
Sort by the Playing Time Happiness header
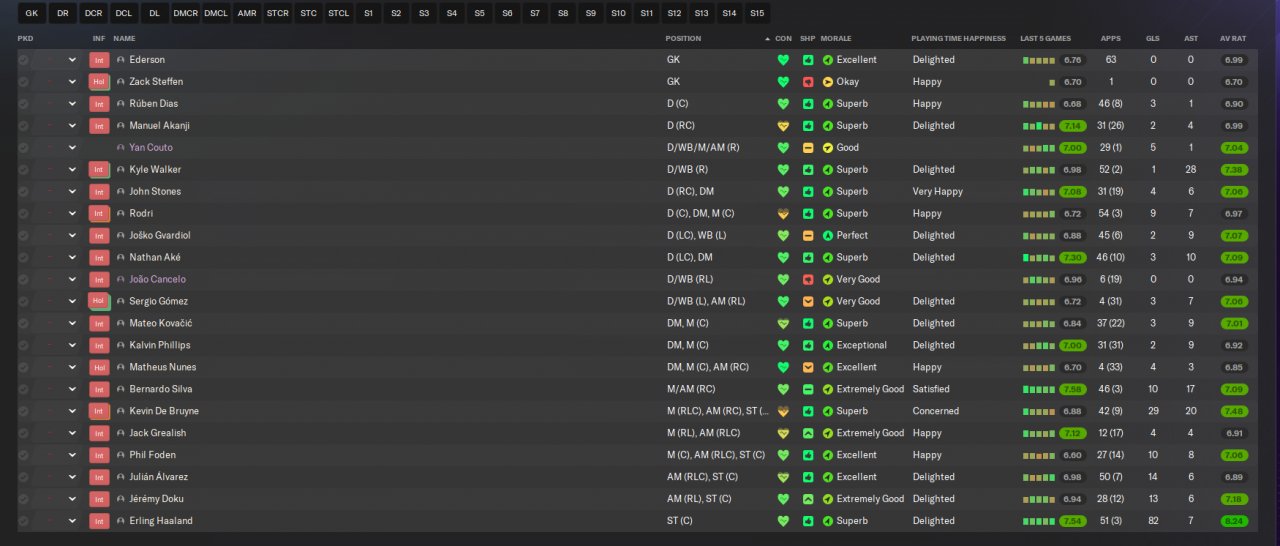tap(958, 39)
